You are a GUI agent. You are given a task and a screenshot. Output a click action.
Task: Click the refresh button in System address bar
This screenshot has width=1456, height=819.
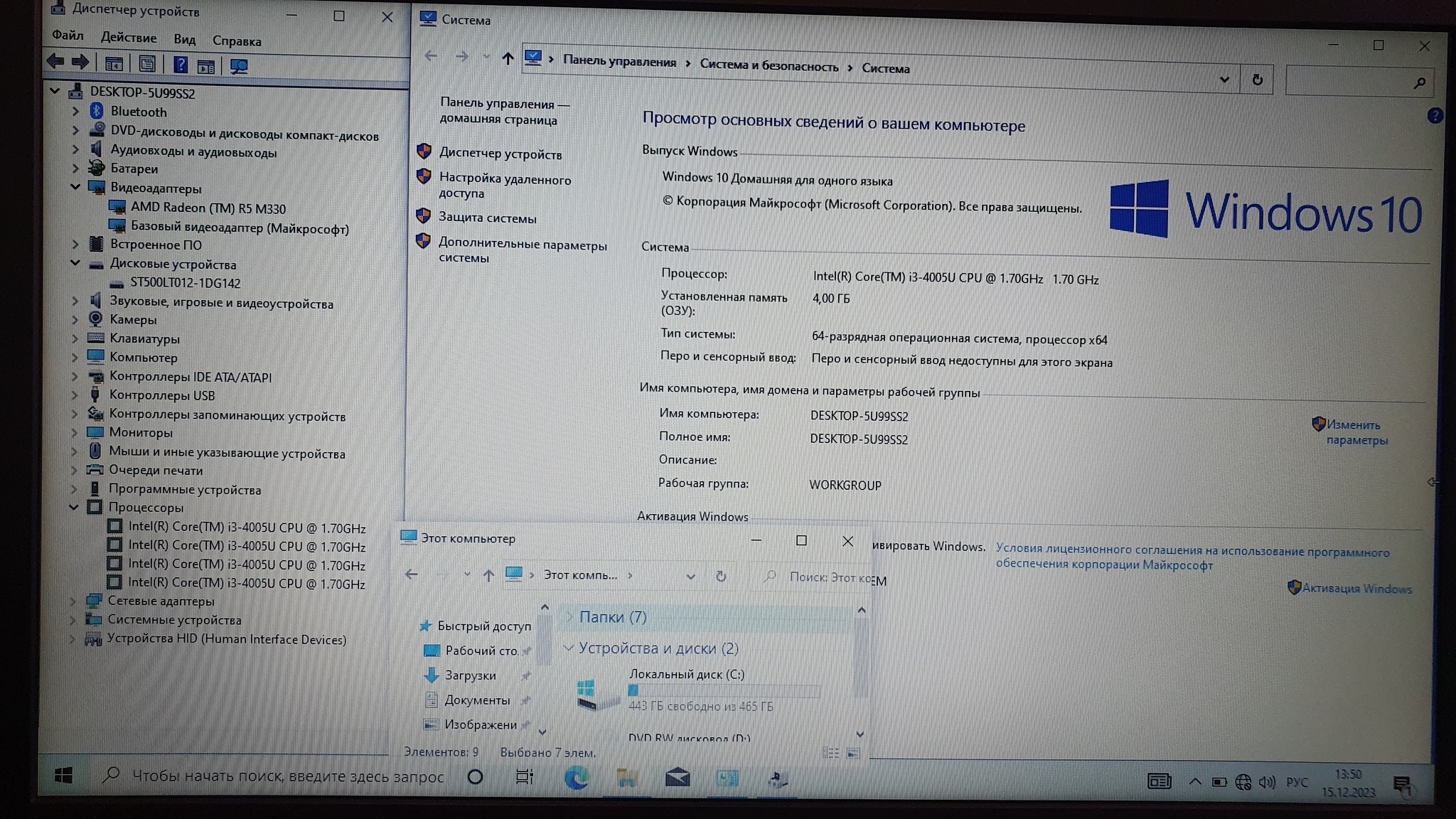(1257, 80)
